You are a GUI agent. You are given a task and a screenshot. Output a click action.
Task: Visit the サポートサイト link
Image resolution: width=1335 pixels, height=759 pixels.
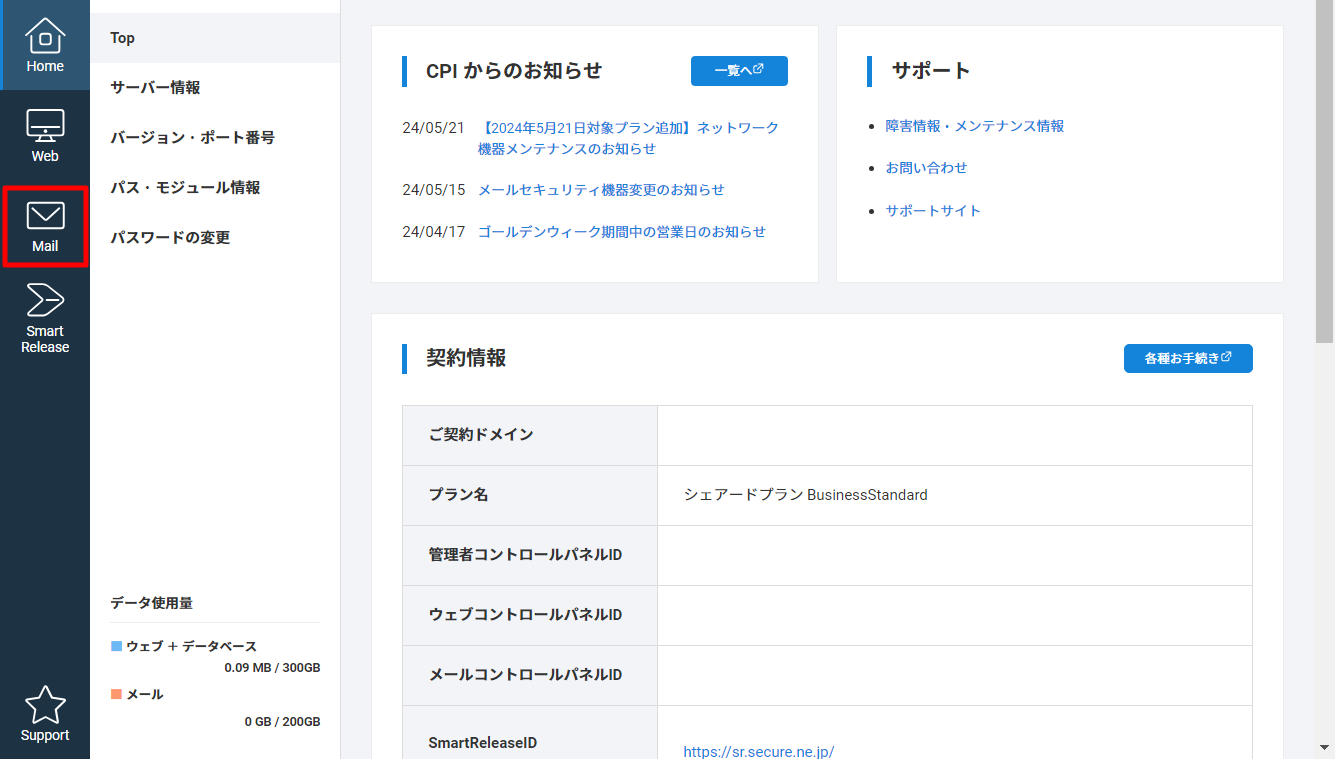[x=933, y=211]
